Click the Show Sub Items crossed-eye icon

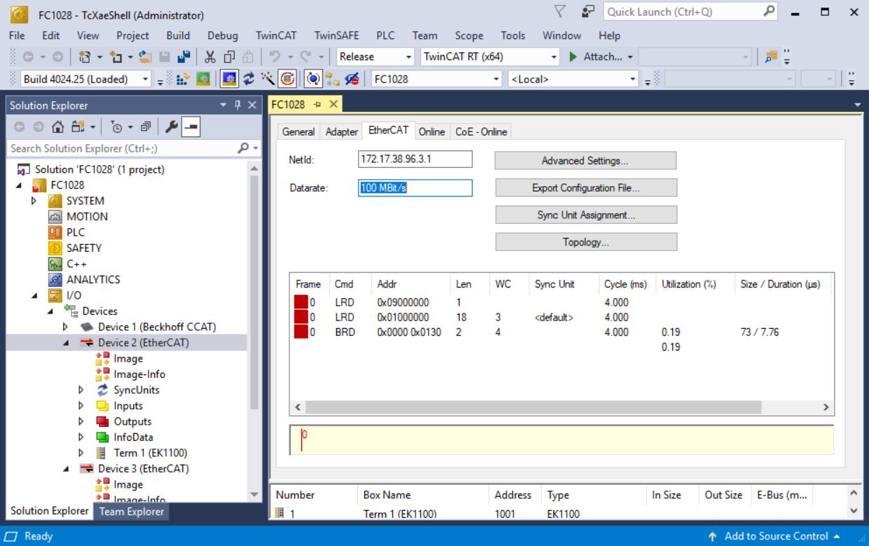click(x=352, y=79)
